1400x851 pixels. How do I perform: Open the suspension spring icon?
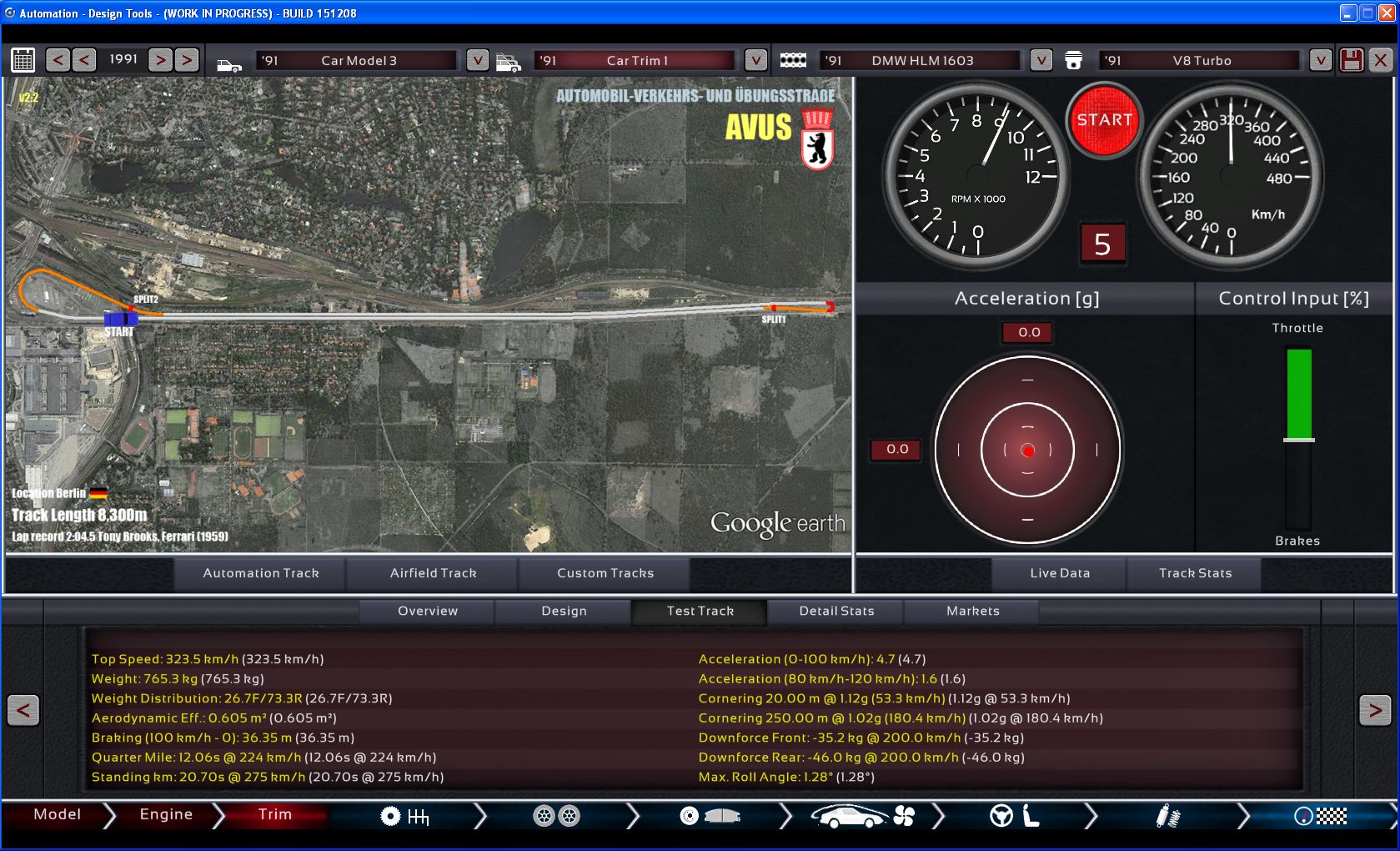pyautogui.click(x=1167, y=816)
